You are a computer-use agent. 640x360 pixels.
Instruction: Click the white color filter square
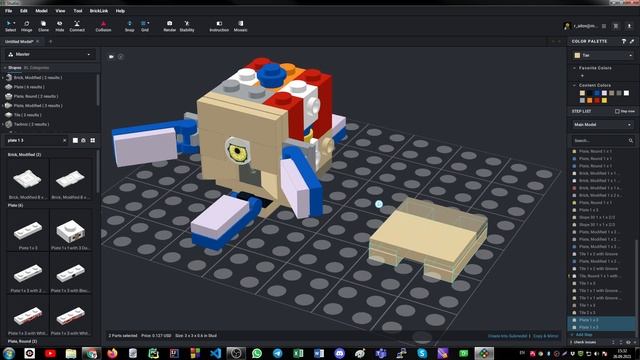(75, 140)
